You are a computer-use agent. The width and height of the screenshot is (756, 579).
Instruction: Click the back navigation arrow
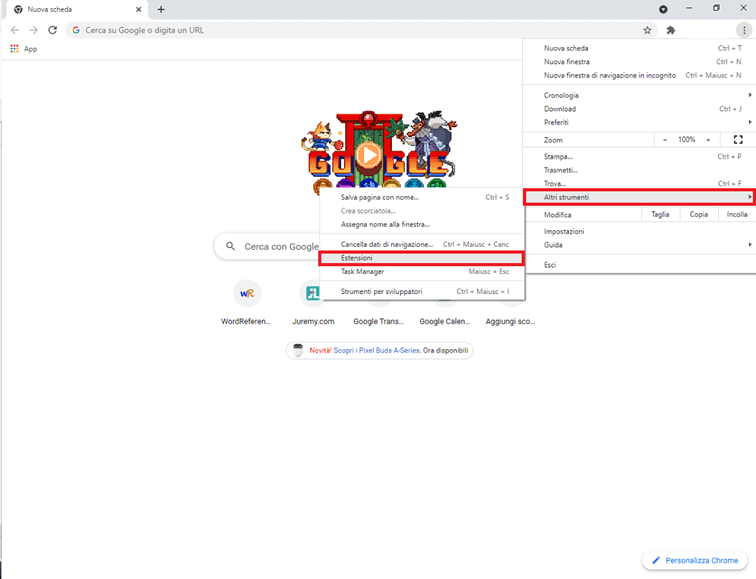(x=15, y=30)
